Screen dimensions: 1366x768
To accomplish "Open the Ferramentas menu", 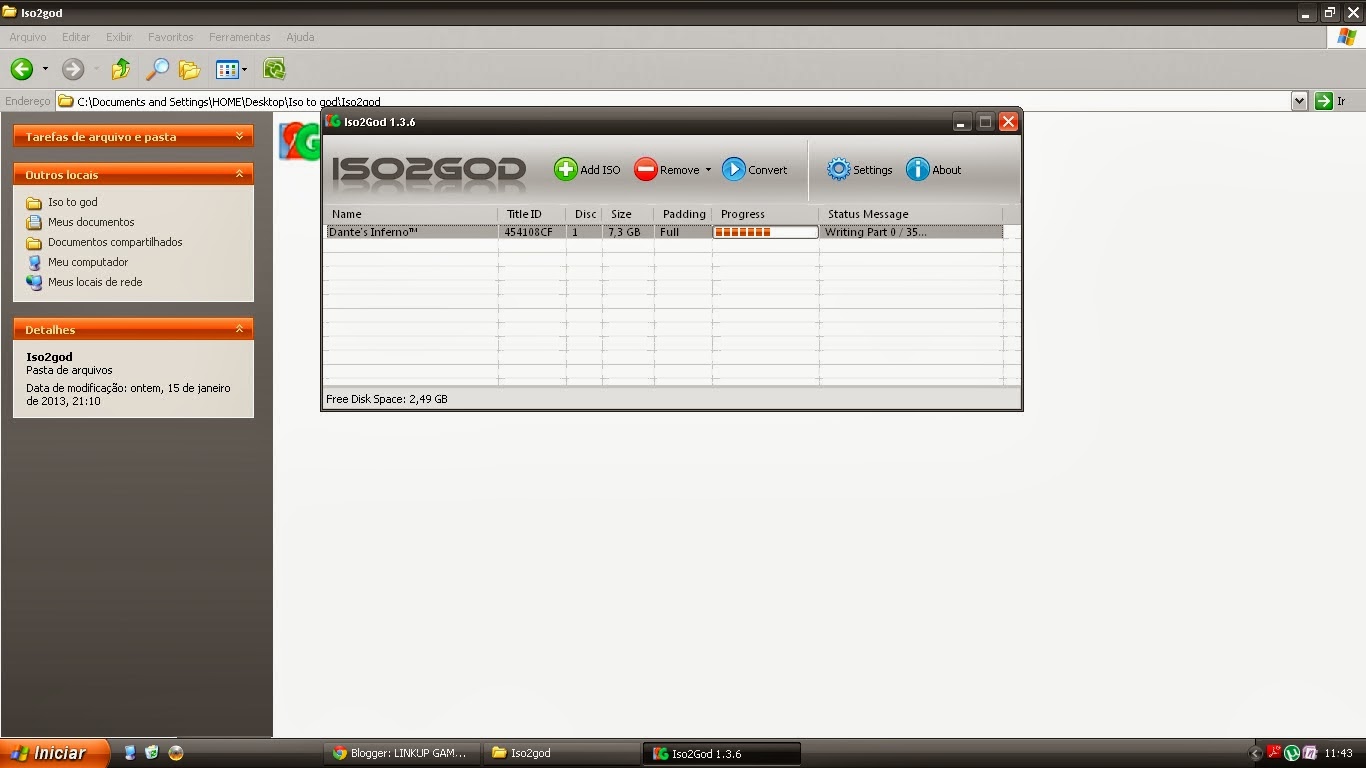I will (x=240, y=37).
